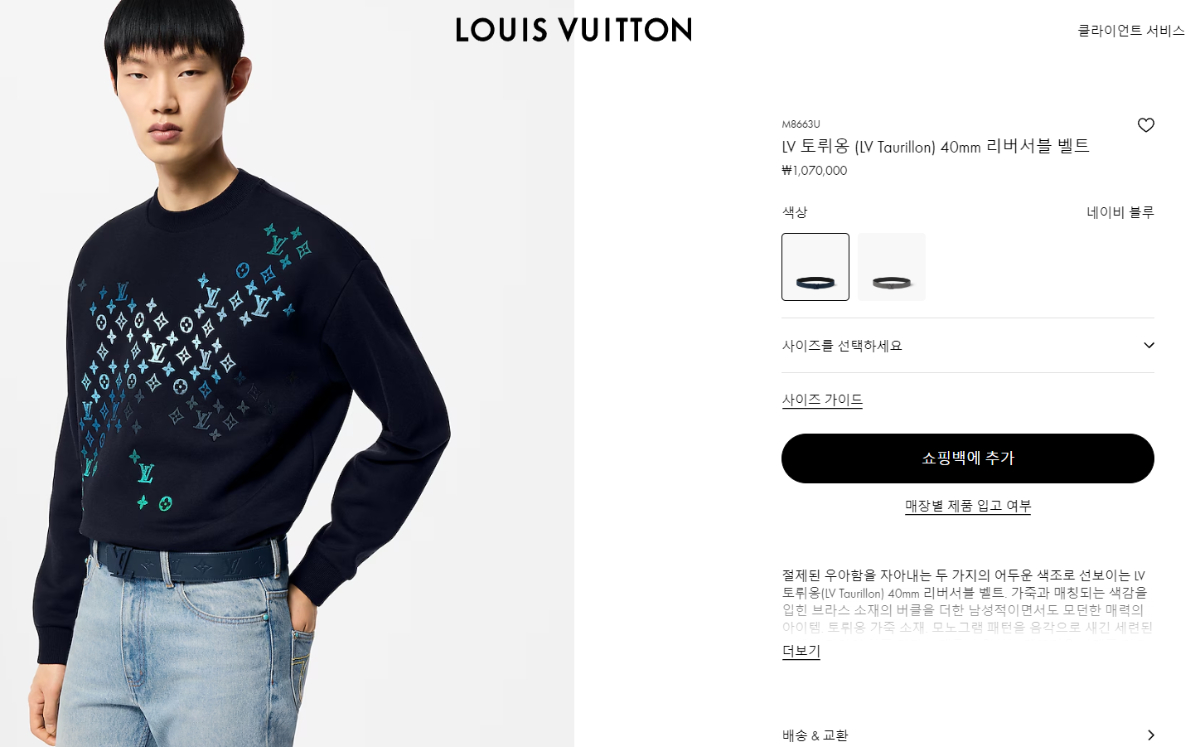This screenshot has height=747, width=1200.
Task: Open the 사이즈 가이드 link
Action: [822, 400]
